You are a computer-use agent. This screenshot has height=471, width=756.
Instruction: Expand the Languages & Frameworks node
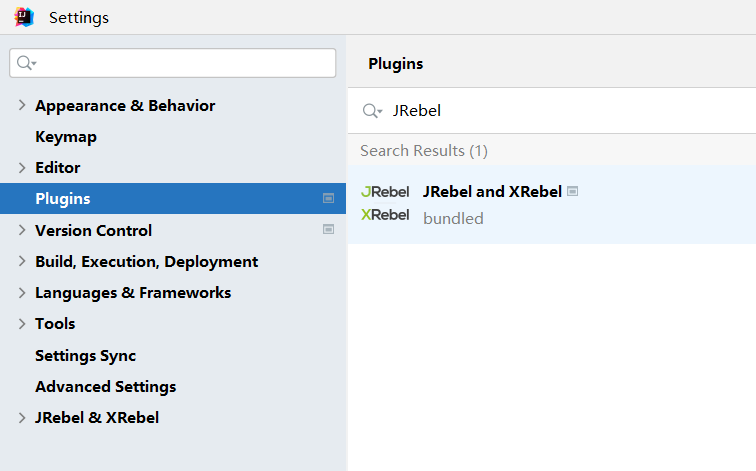pos(22,292)
